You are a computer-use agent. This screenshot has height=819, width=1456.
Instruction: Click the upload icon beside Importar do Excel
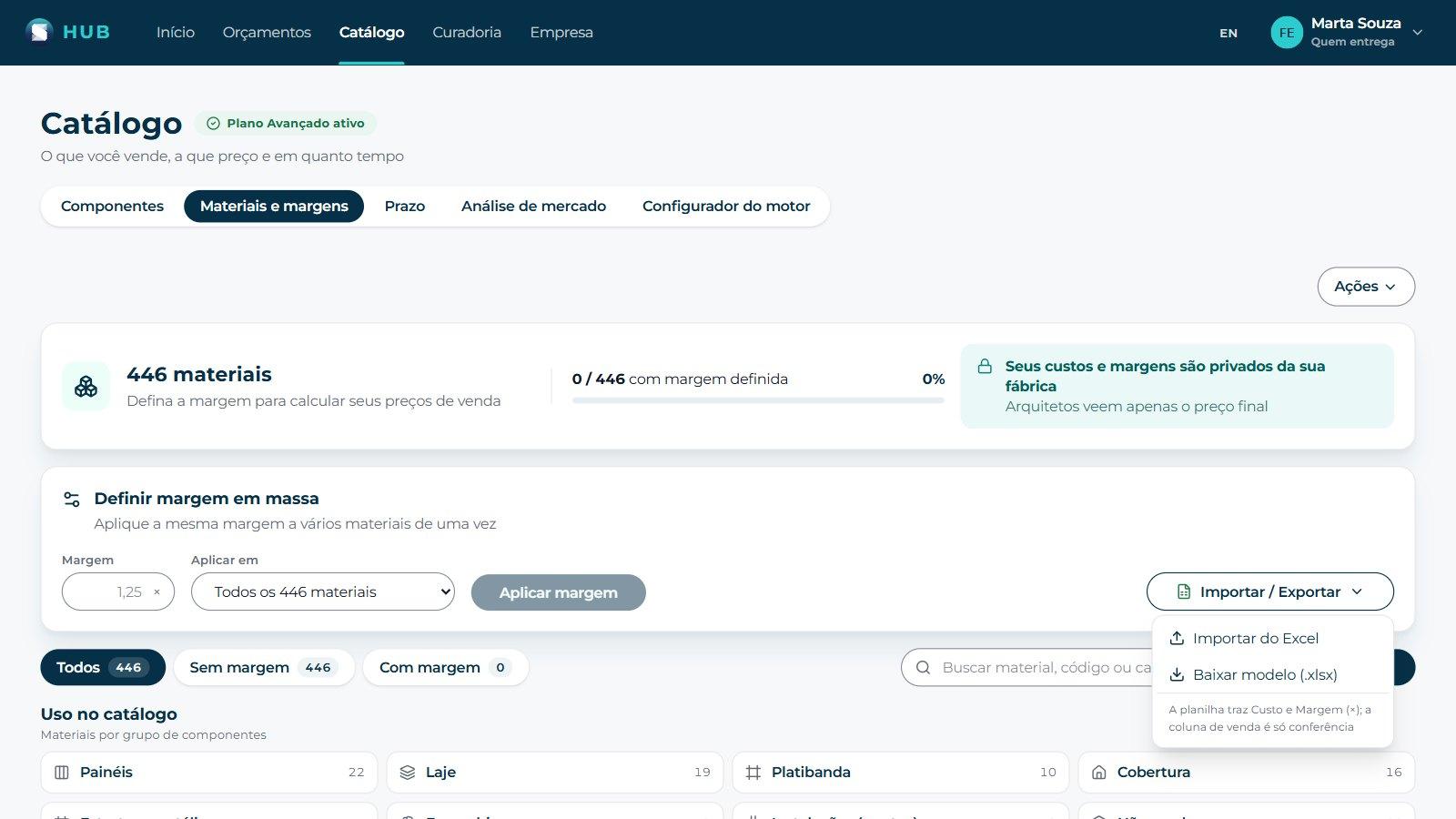(x=1177, y=638)
